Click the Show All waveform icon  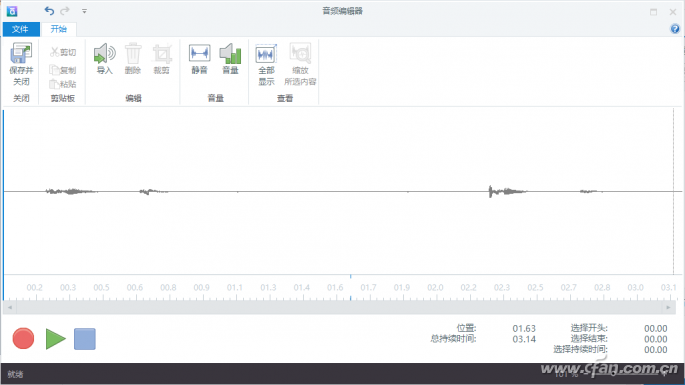(x=266, y=54)
